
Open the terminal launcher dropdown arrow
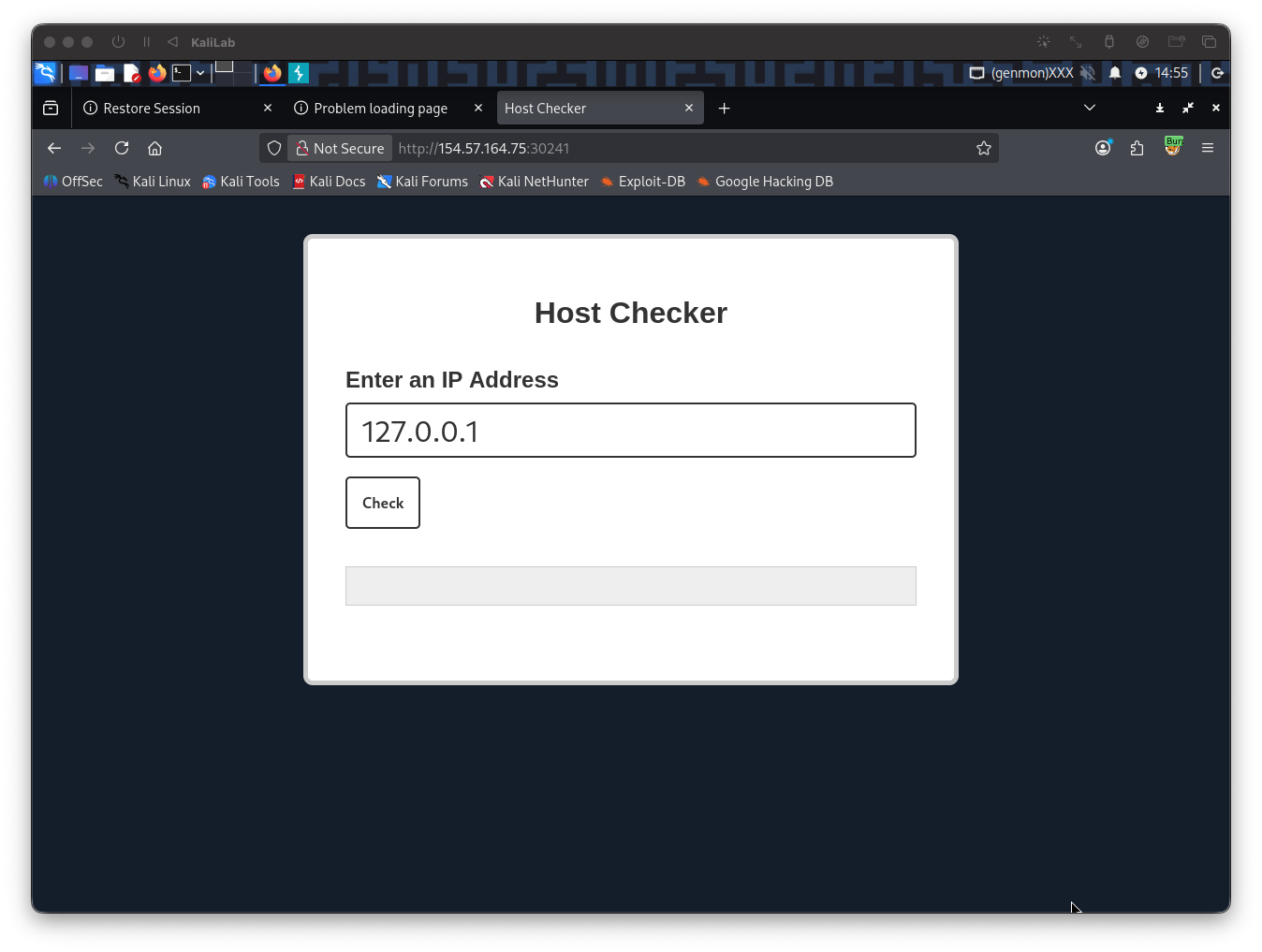200,73
